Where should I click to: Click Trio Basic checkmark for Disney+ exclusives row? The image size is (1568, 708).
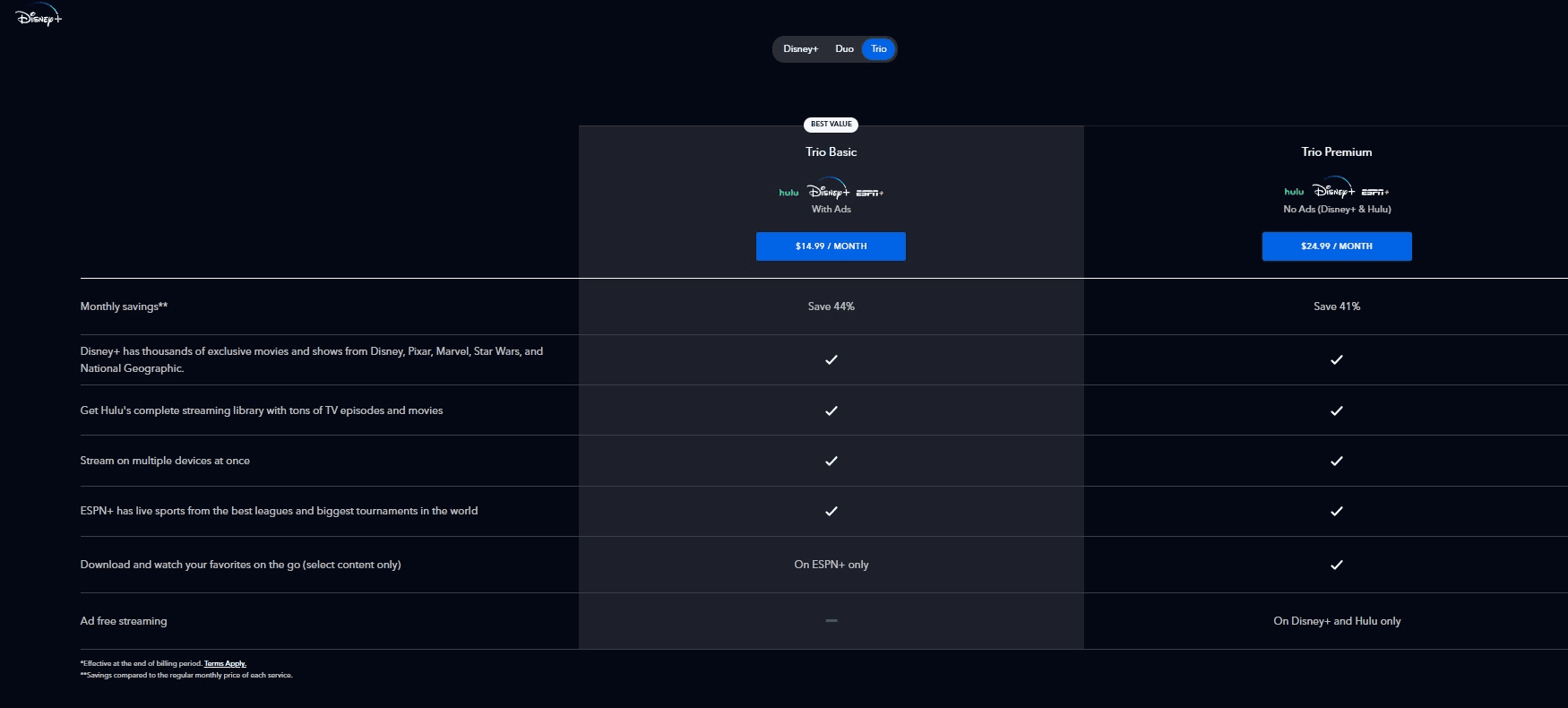pyautogui.click(x=831, y=359)
